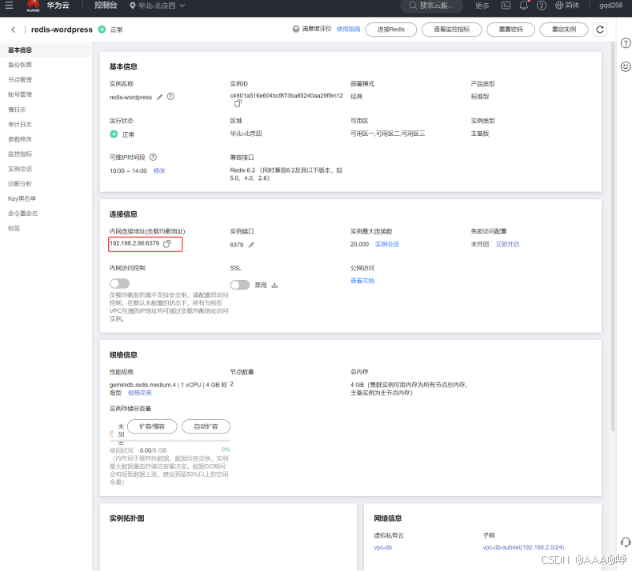Open the notification bell
Screen dimensions: 632x571
[524, 6]
